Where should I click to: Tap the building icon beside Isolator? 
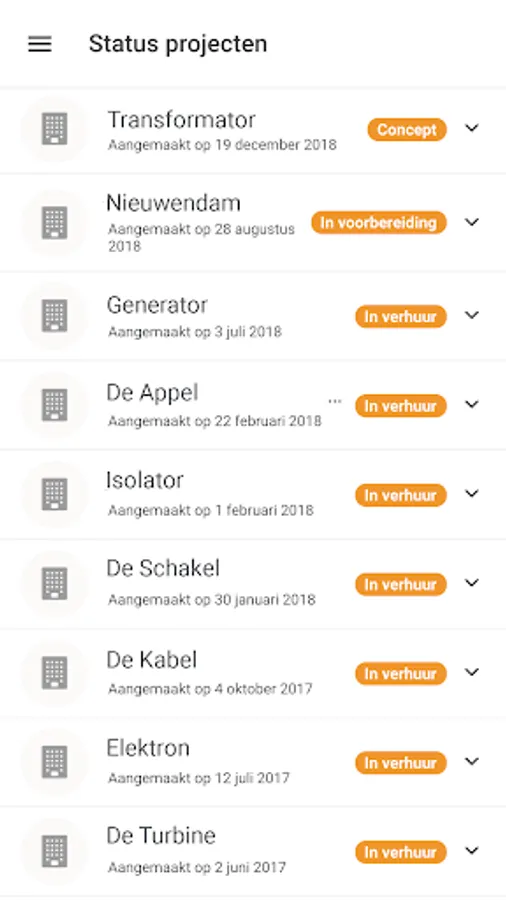coord(55,495)
